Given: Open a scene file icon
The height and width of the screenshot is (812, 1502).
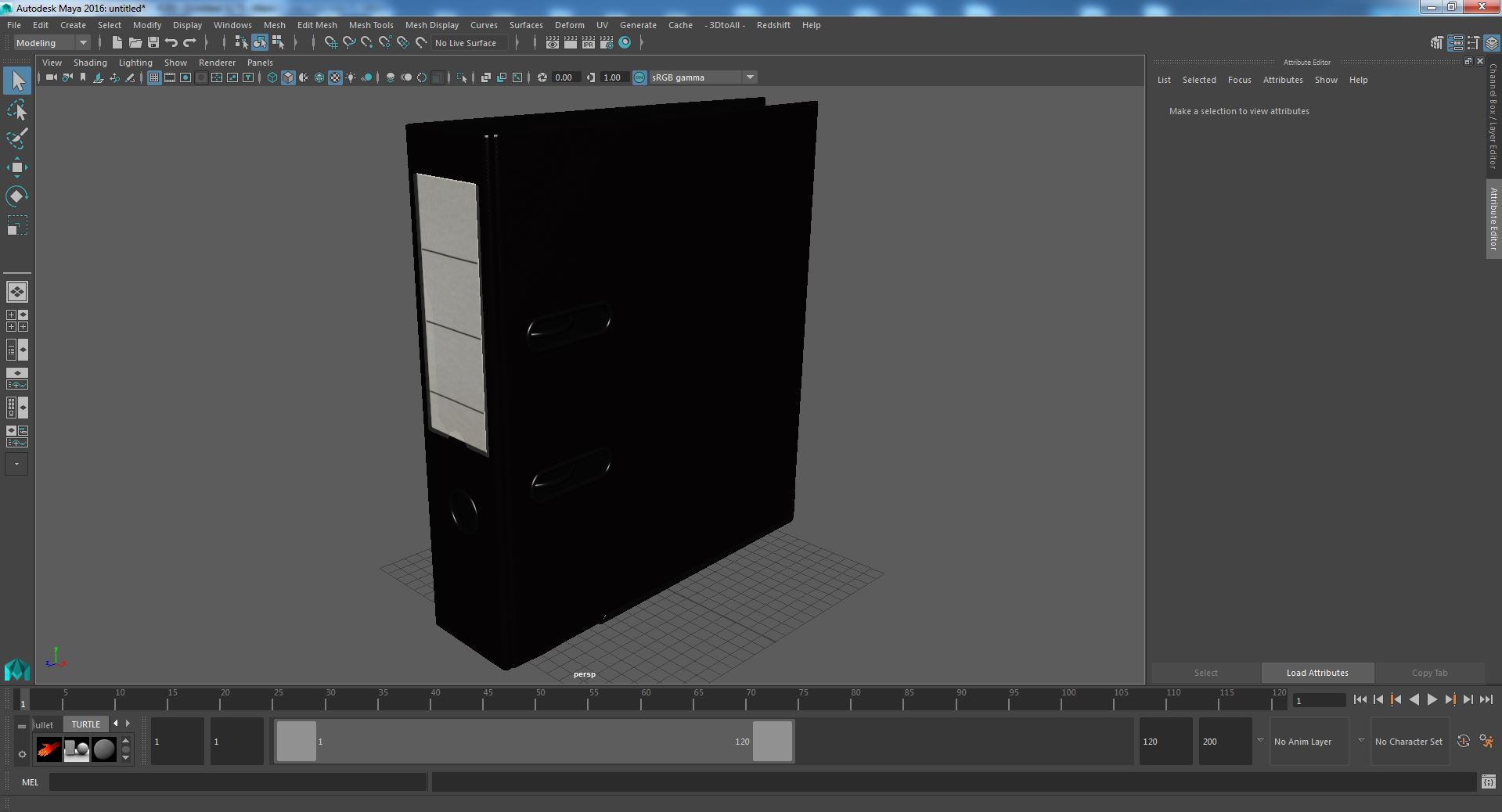Looking at the screenshot, I should [x=135, y=43].
